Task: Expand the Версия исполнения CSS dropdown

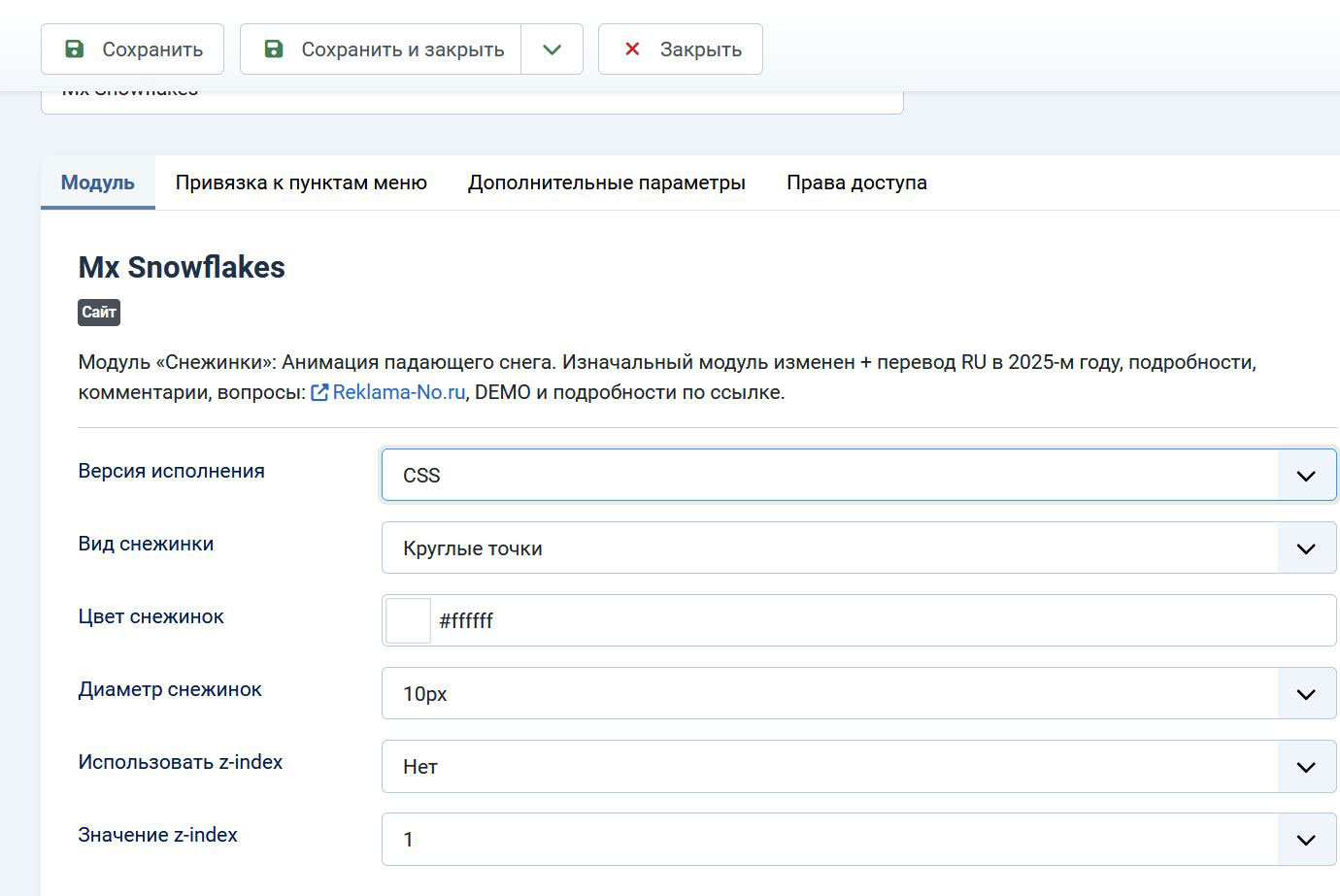Action: [859, 475]
